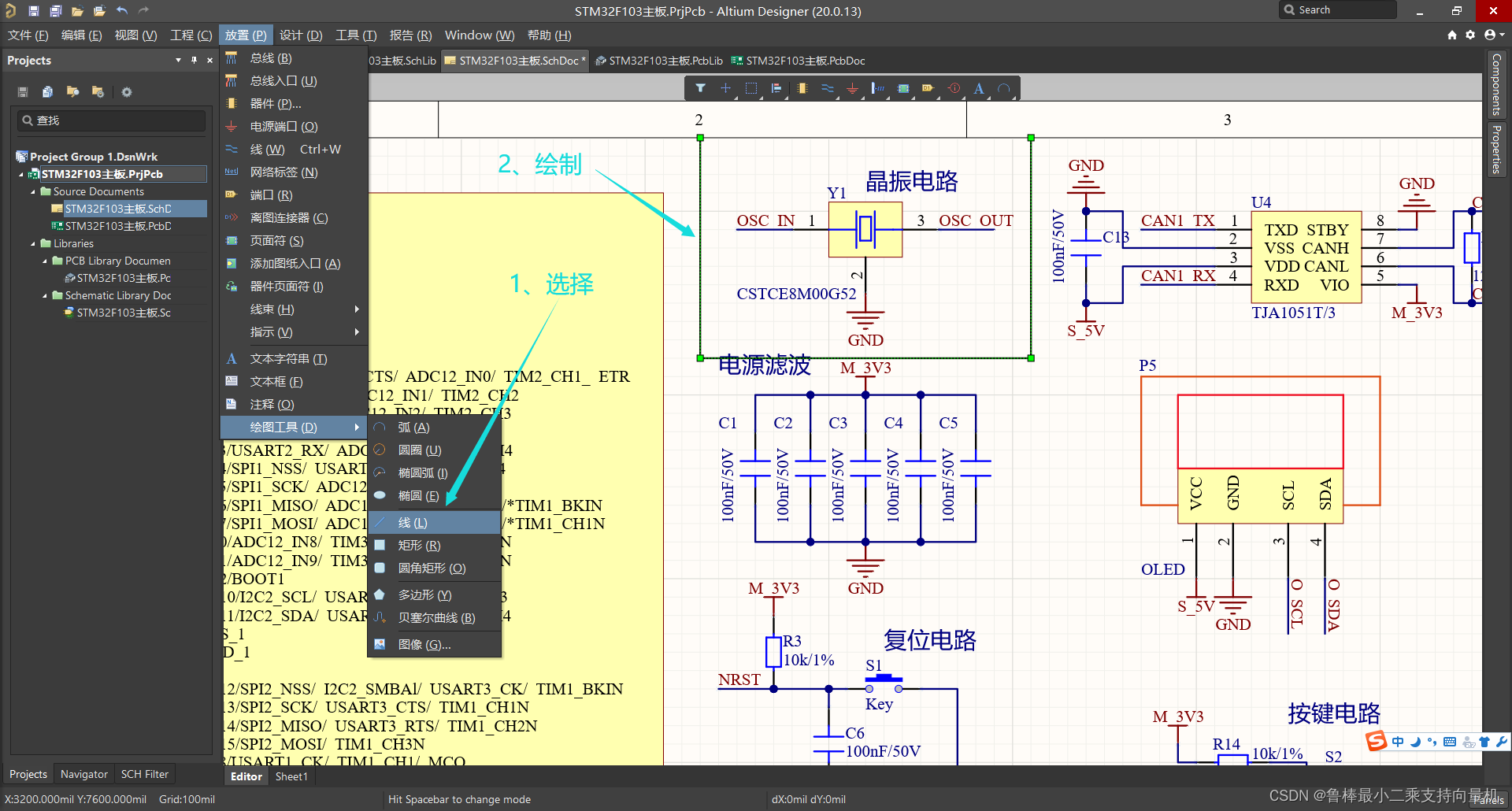Collapse the Libraries folder node
This screenshot has width=1512, height=811.
pyautogui.click(x=33, y=244)
